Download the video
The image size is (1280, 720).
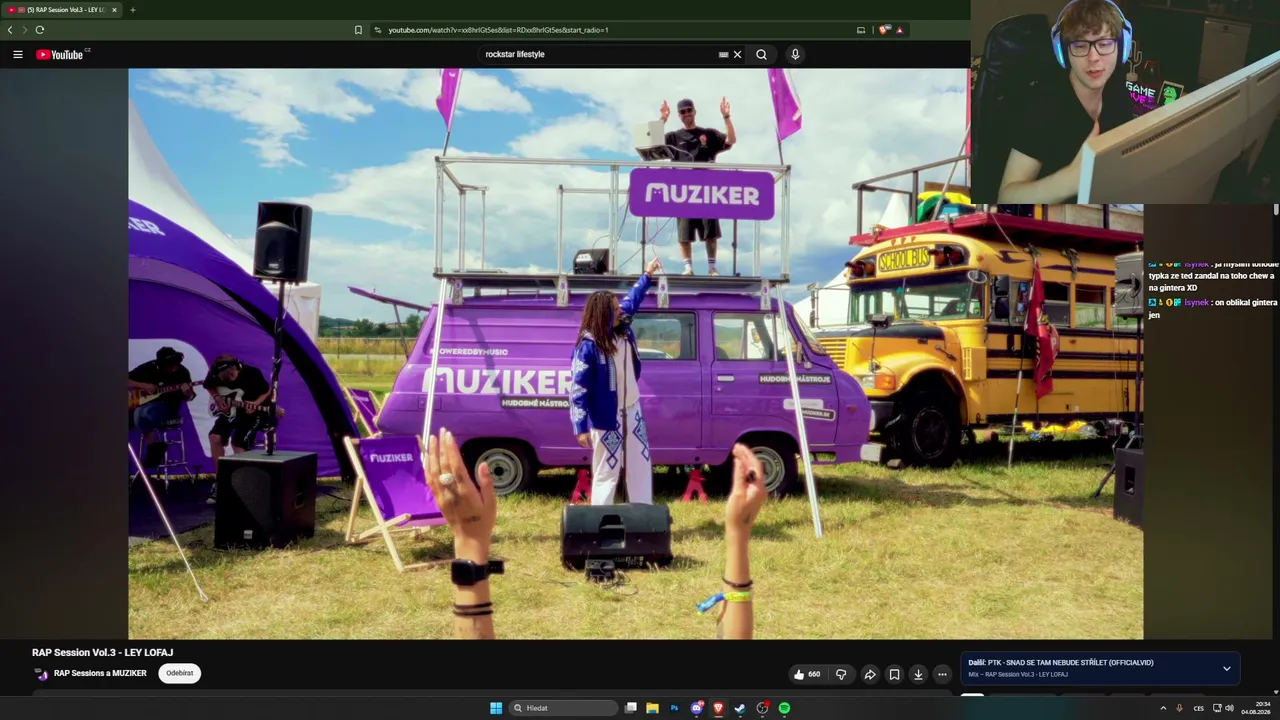click(x=918, y=674)
